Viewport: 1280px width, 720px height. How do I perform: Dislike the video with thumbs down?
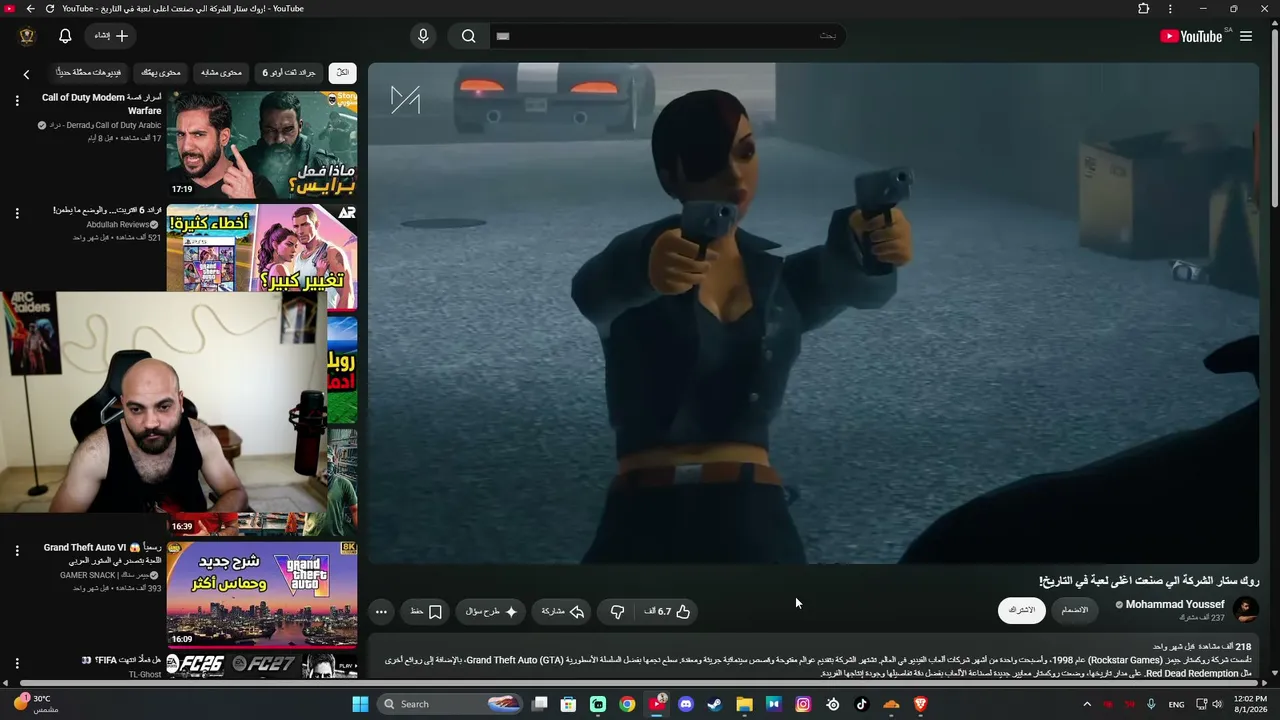pyautogui.click(x=617, y=612)
